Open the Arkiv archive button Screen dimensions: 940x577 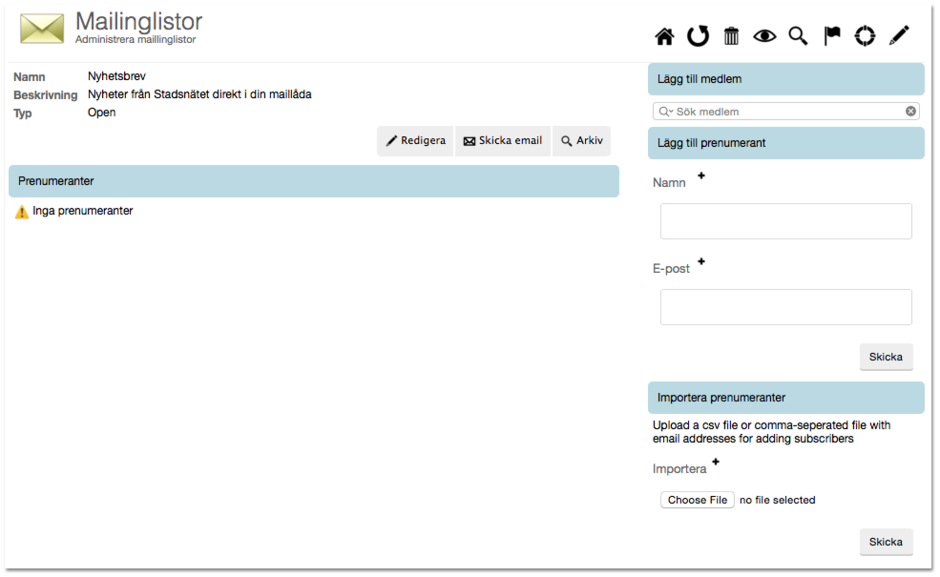coord(581,141)
